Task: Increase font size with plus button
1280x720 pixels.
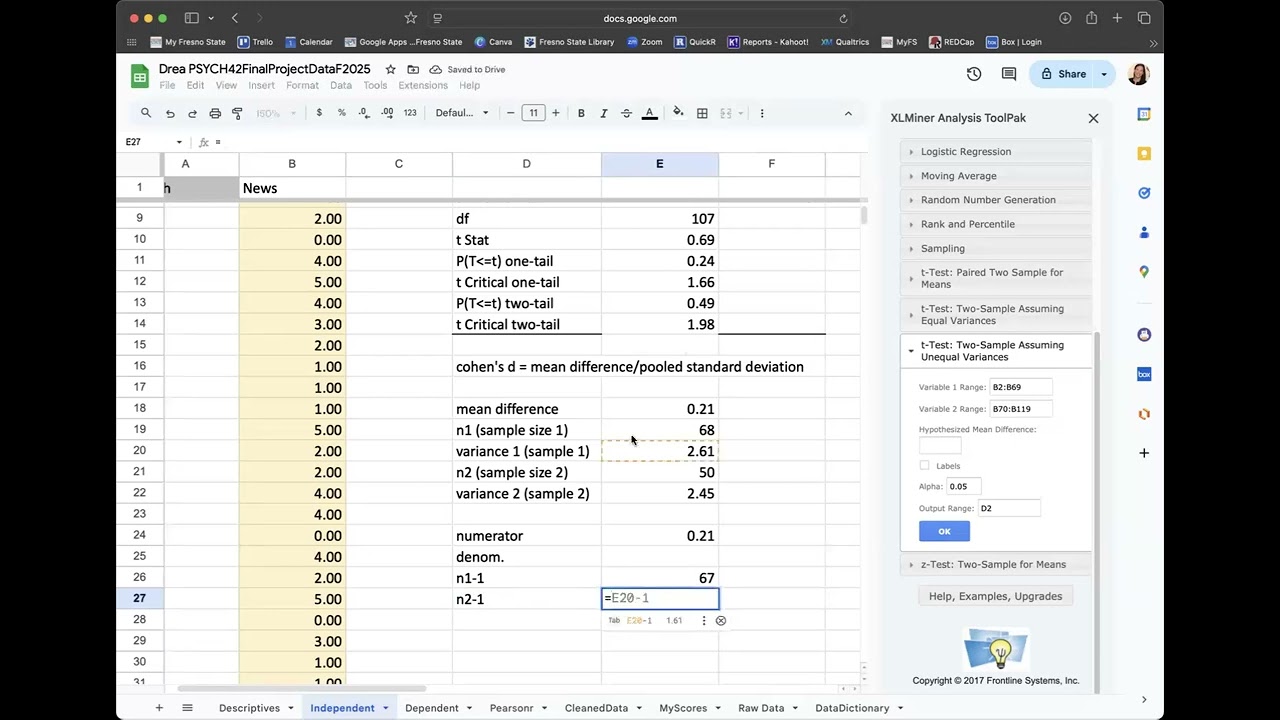Action: pyautogui.click(x=556, y=113)
